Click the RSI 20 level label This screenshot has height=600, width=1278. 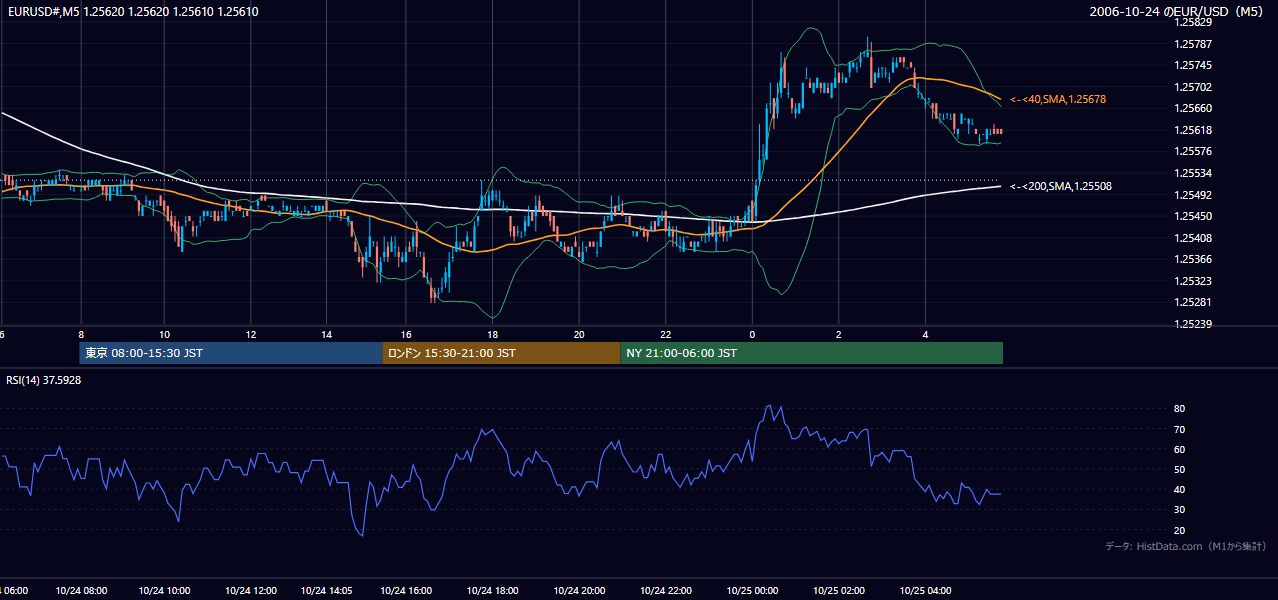coord(1179,530)
